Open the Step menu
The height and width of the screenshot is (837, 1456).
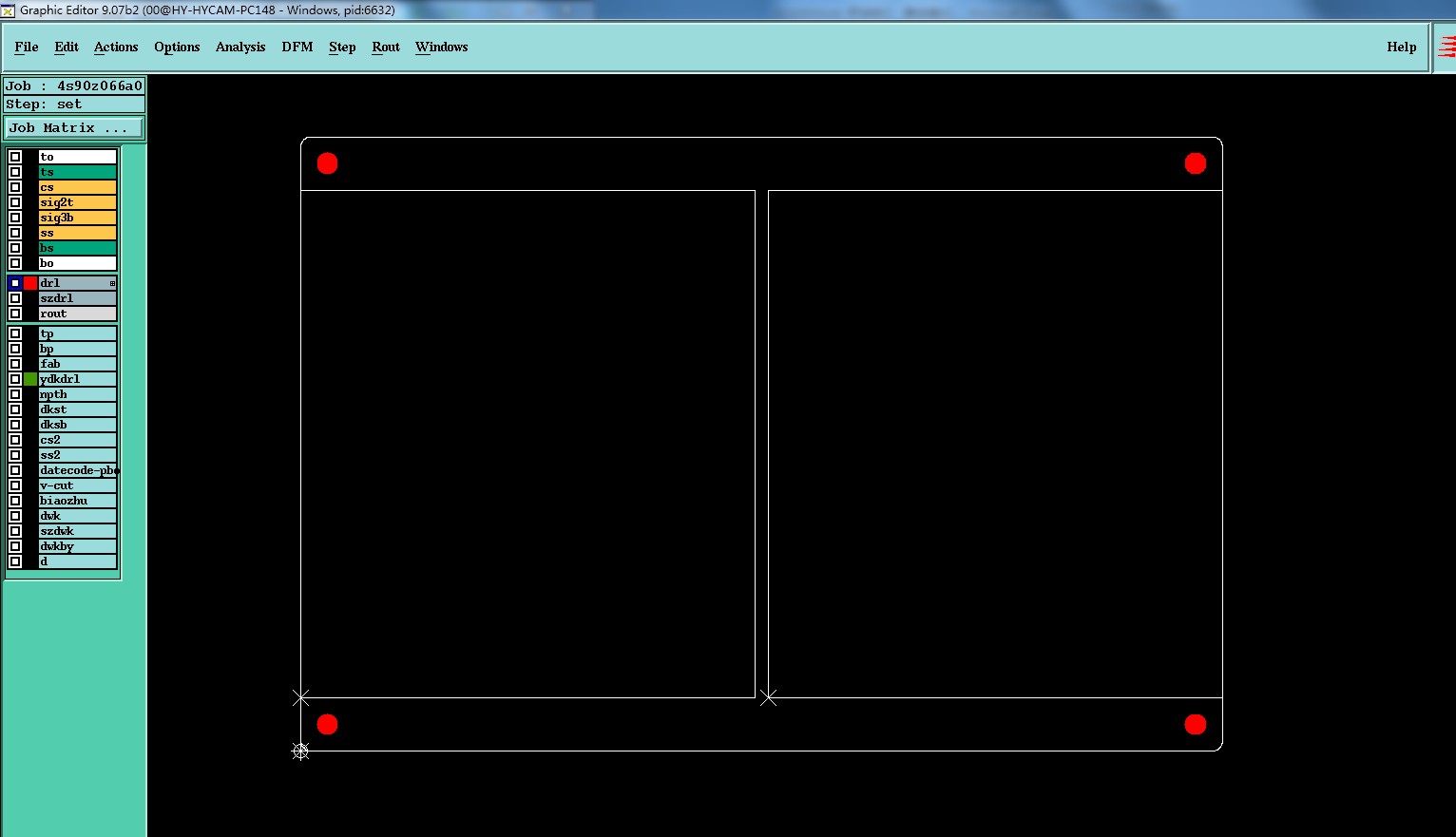tap(342, 47)
